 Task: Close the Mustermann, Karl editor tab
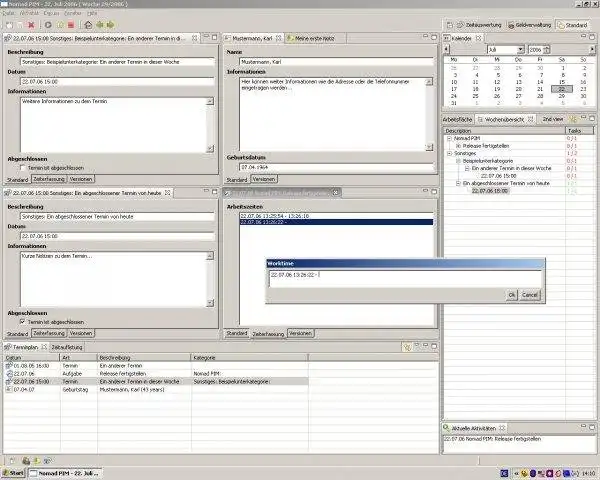(x=279, y=38)
